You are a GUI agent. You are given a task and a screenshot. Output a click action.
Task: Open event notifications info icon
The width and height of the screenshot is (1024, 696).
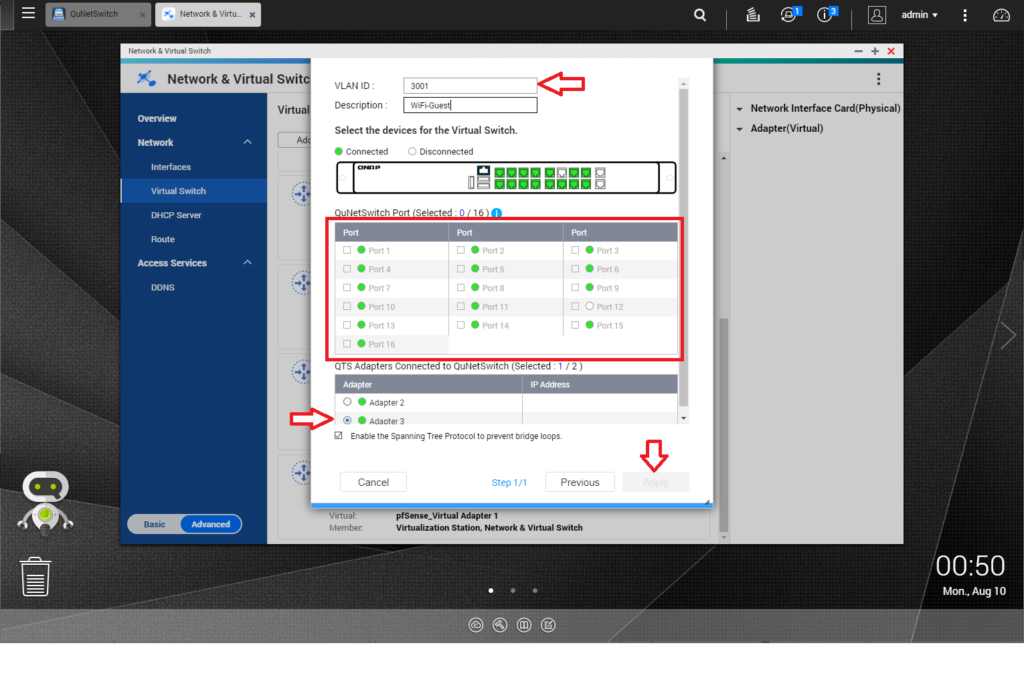[x=826, y=14]
